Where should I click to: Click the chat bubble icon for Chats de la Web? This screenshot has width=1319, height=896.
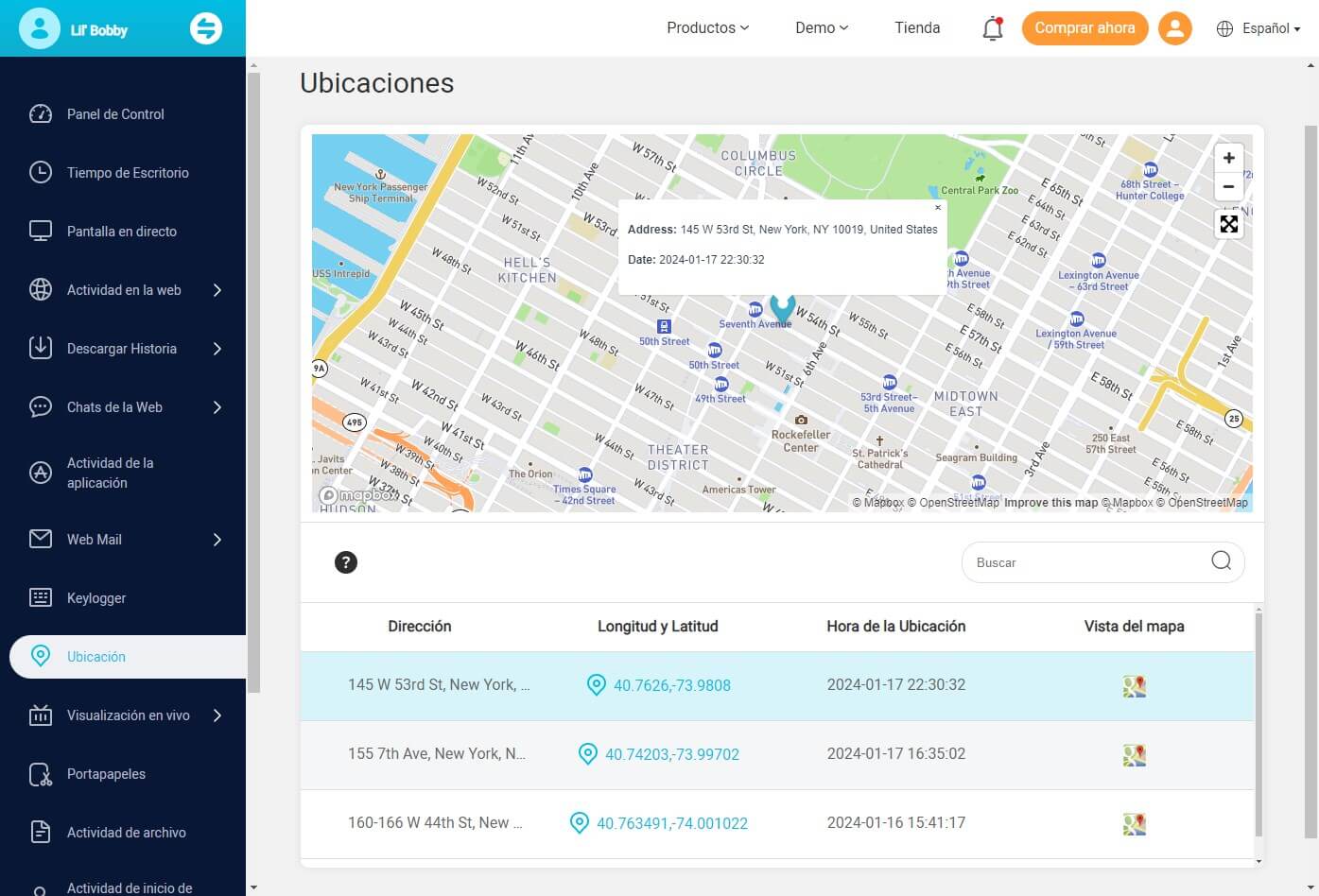click(41, 407)
